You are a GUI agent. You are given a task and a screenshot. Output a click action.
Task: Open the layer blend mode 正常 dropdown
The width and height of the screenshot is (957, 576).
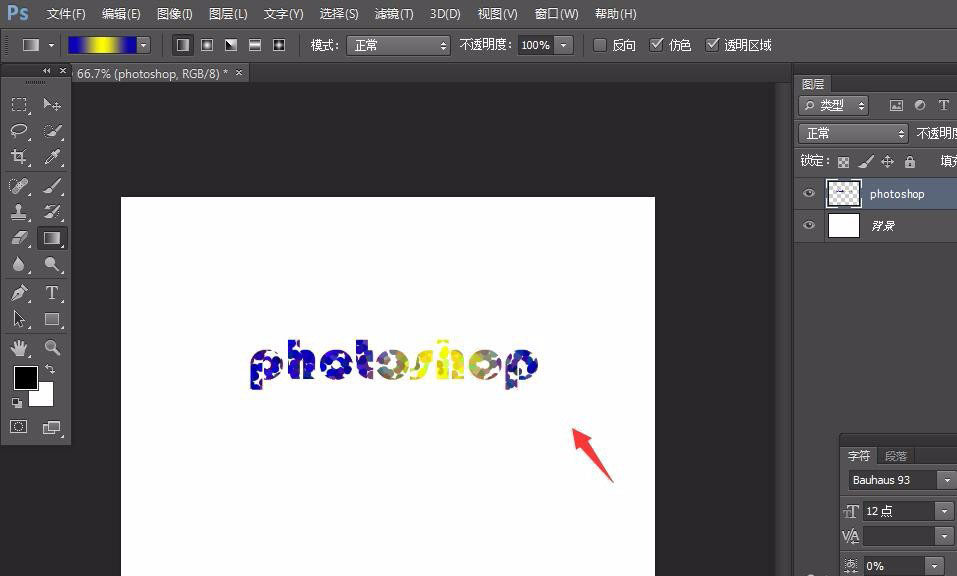point(853,133)
